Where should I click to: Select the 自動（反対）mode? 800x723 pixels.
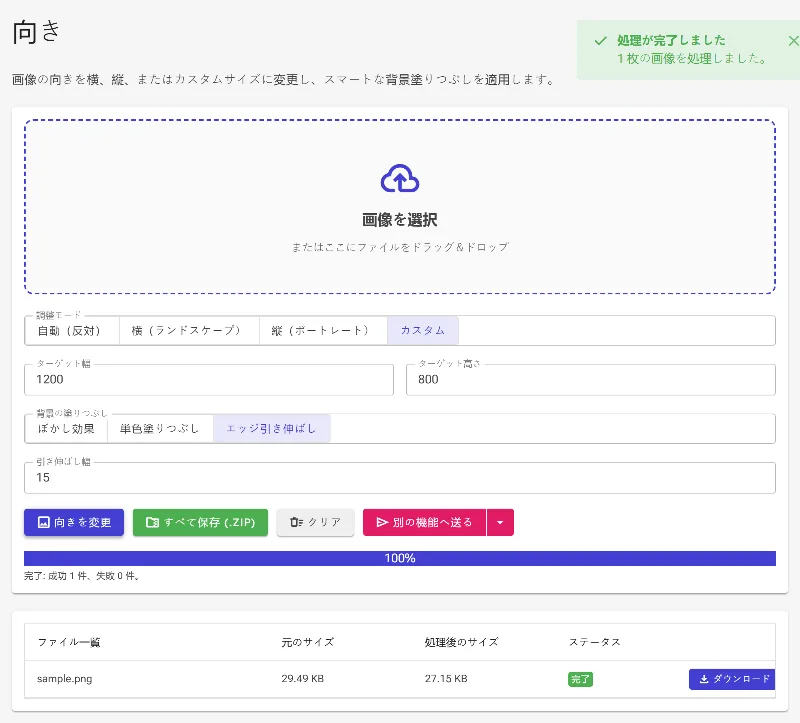click(72, 331)
